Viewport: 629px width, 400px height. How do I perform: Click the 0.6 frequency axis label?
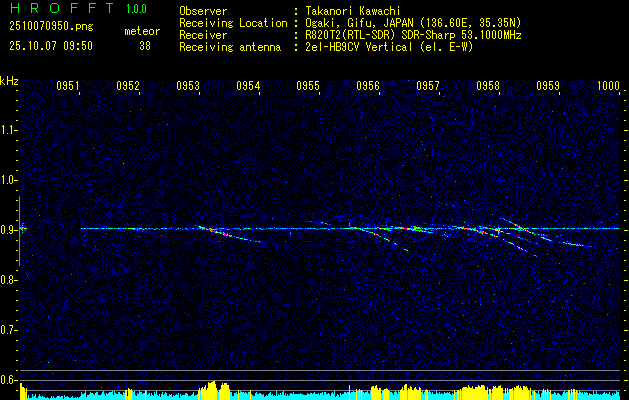(9, 380)
